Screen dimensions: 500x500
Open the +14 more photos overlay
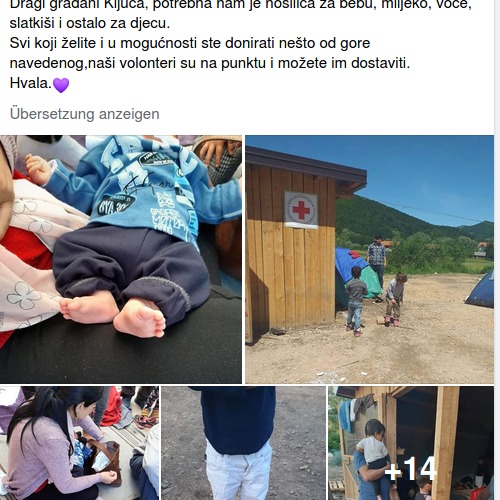coord(410,469)
